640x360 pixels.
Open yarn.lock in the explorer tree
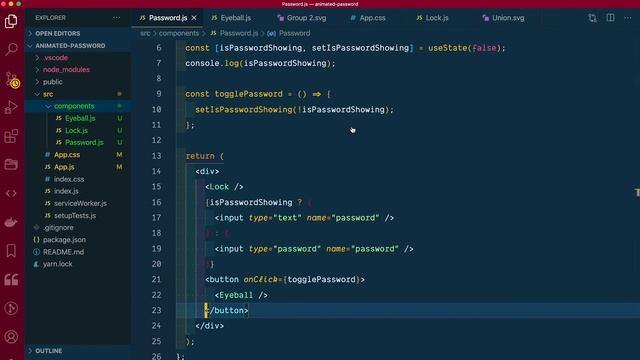[58, 264]
